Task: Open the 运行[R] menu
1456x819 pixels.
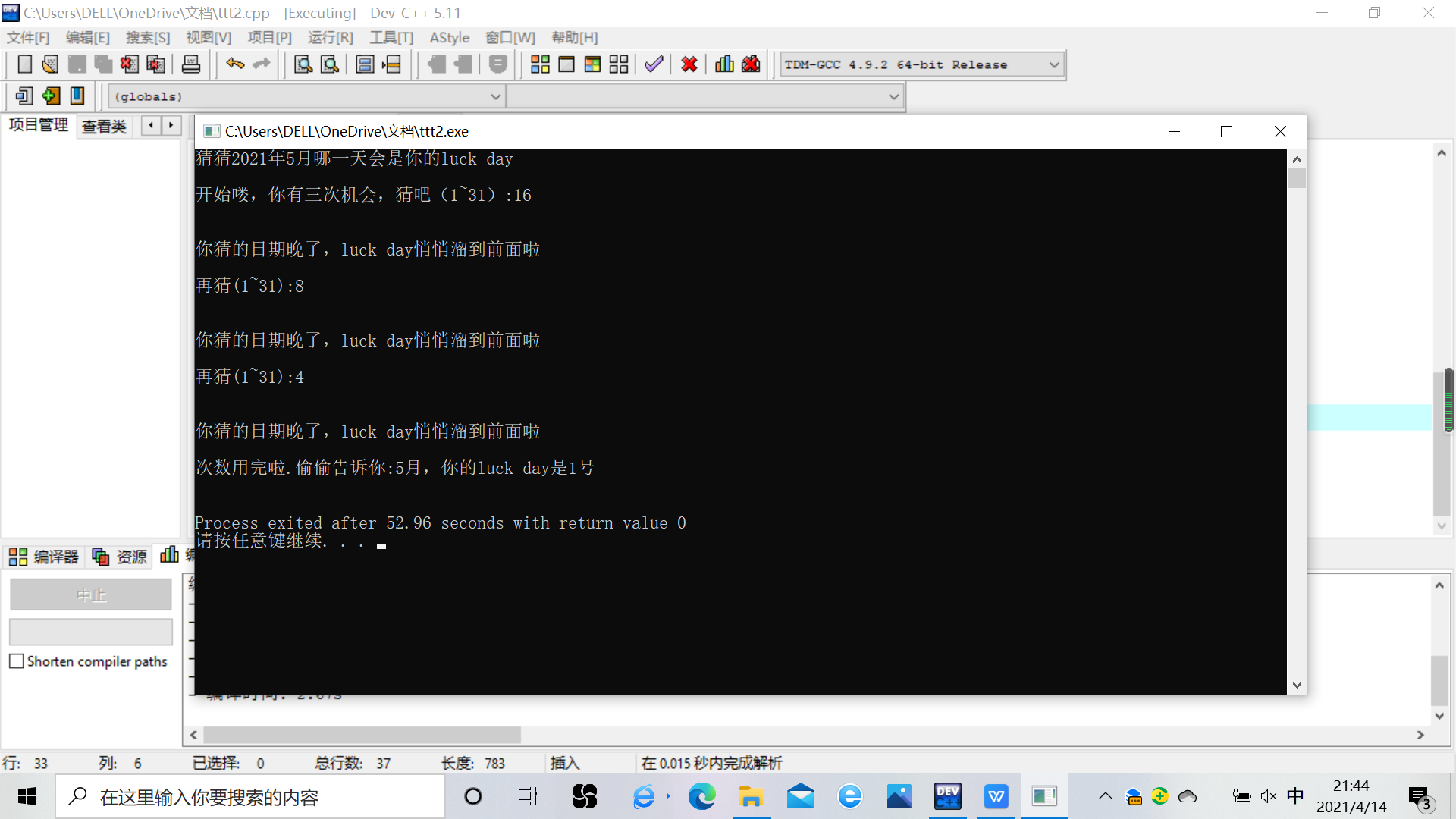Action: tap(330, 37)
